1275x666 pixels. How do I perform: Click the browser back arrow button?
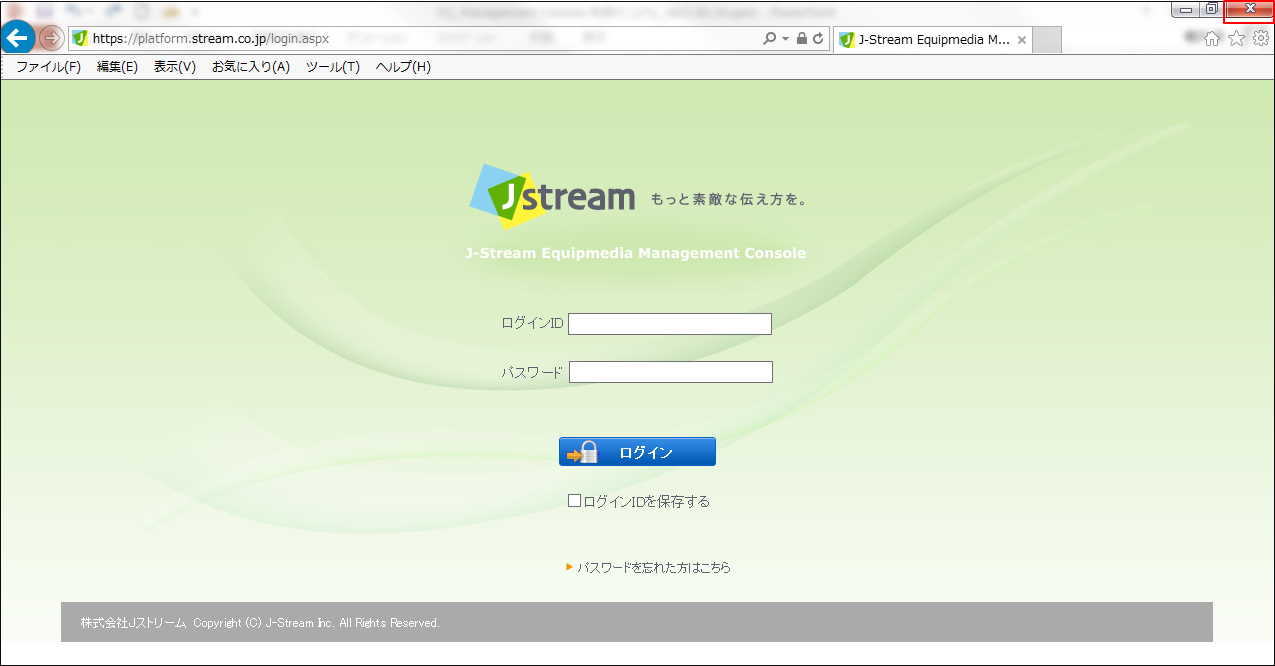coord(18,38)
